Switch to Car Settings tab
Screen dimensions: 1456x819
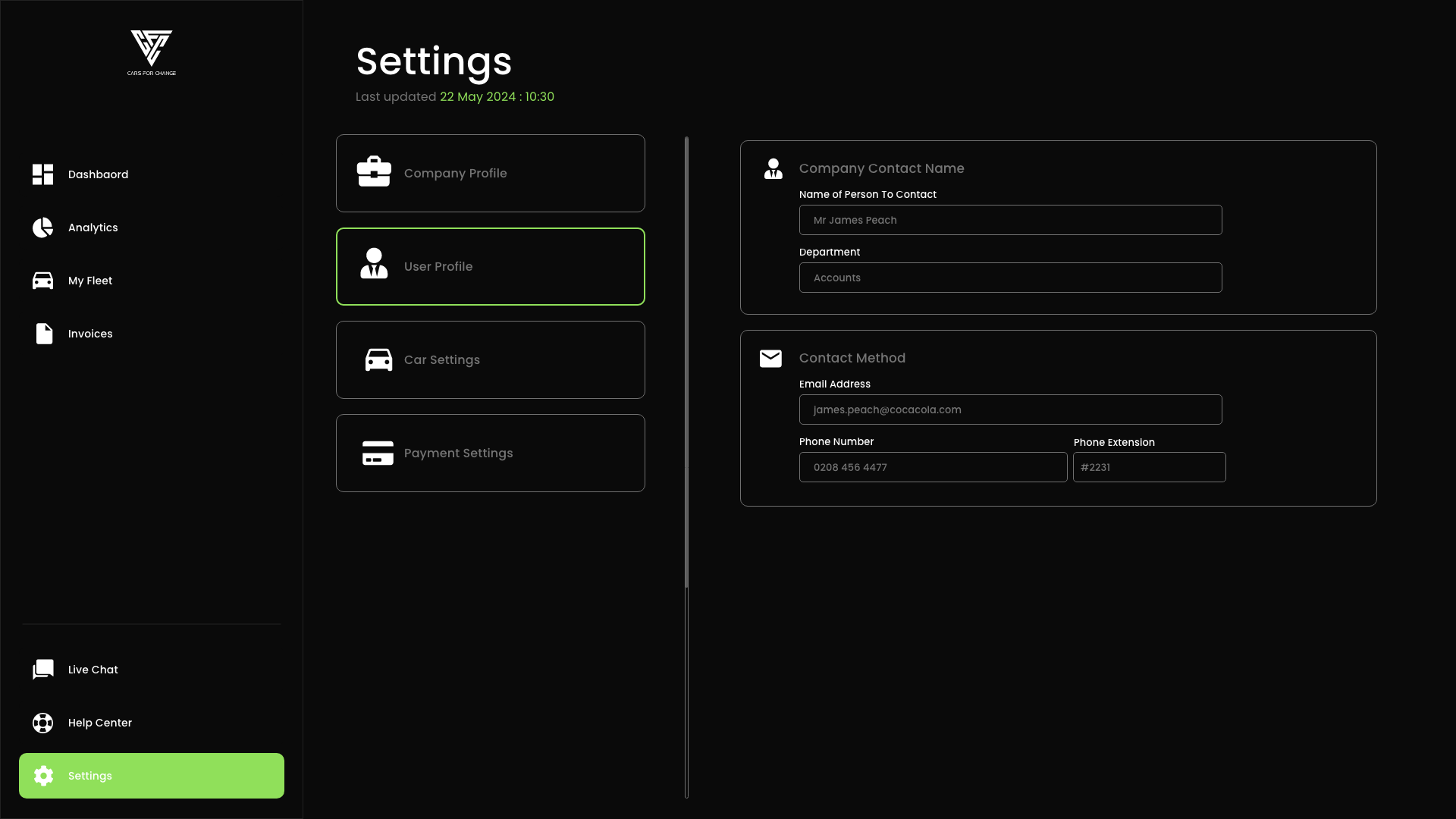click(490, 359)
